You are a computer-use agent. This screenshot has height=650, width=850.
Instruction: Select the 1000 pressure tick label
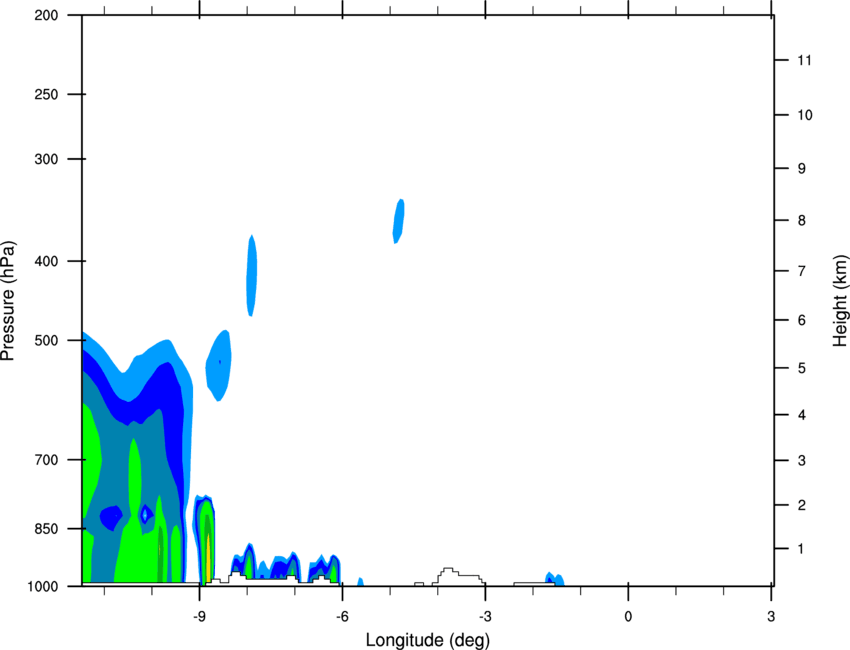[x=42, y=587]
